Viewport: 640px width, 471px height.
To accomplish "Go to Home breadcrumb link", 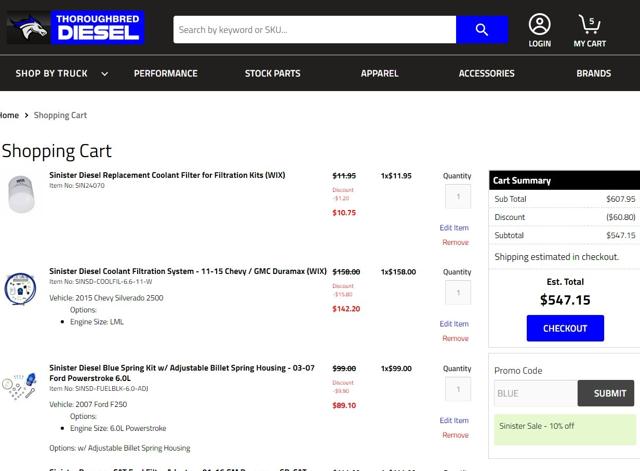I will click(9, 115).
